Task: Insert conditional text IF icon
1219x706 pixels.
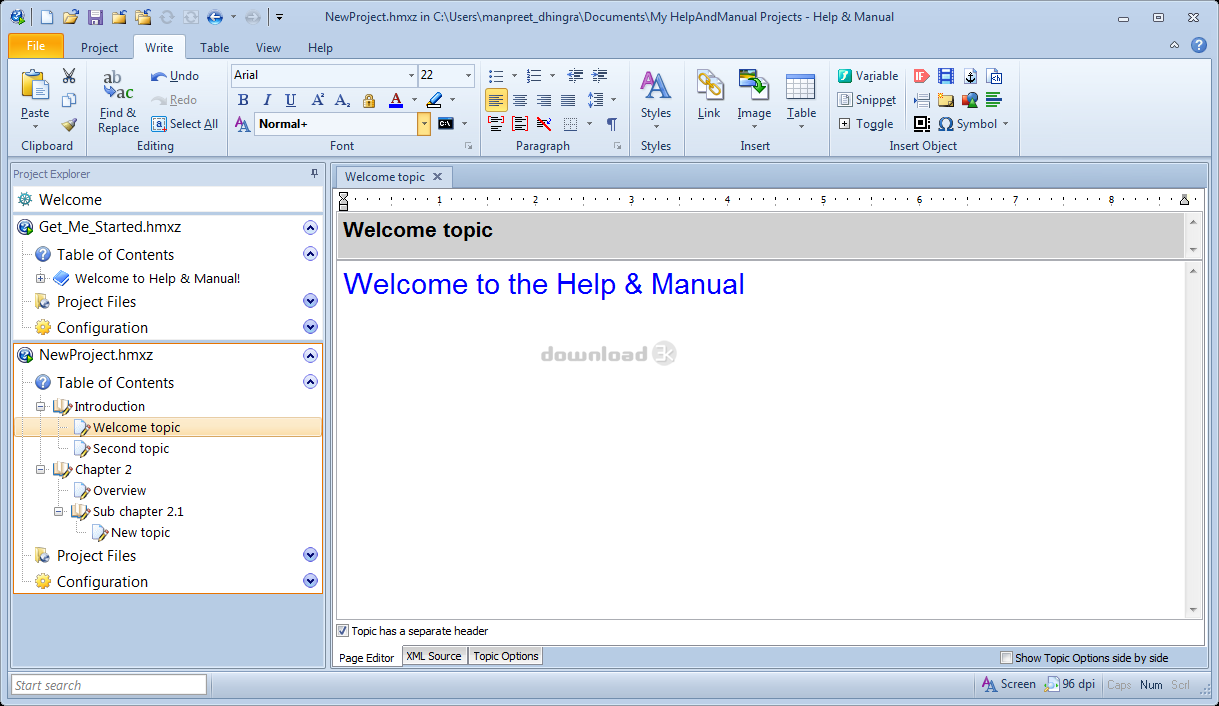Action: pos(922,76)
